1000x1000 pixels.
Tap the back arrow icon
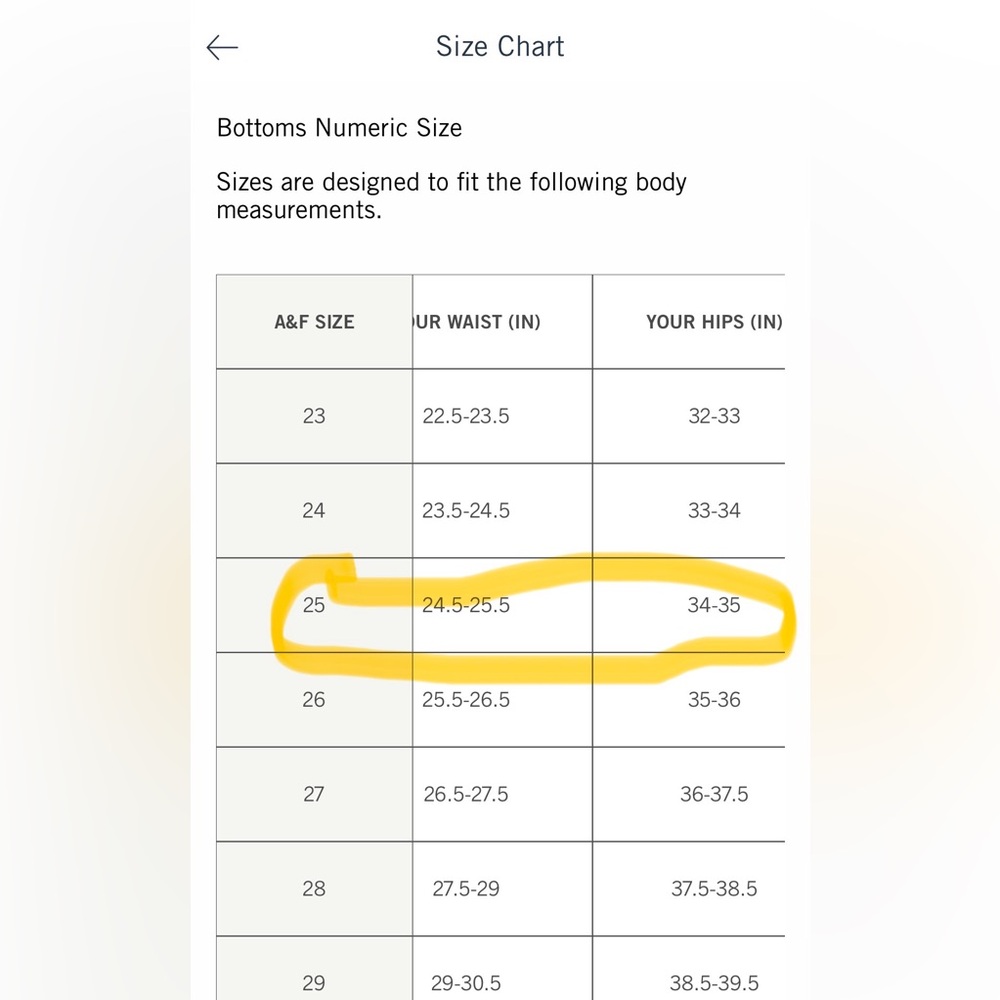pos(222,47)
